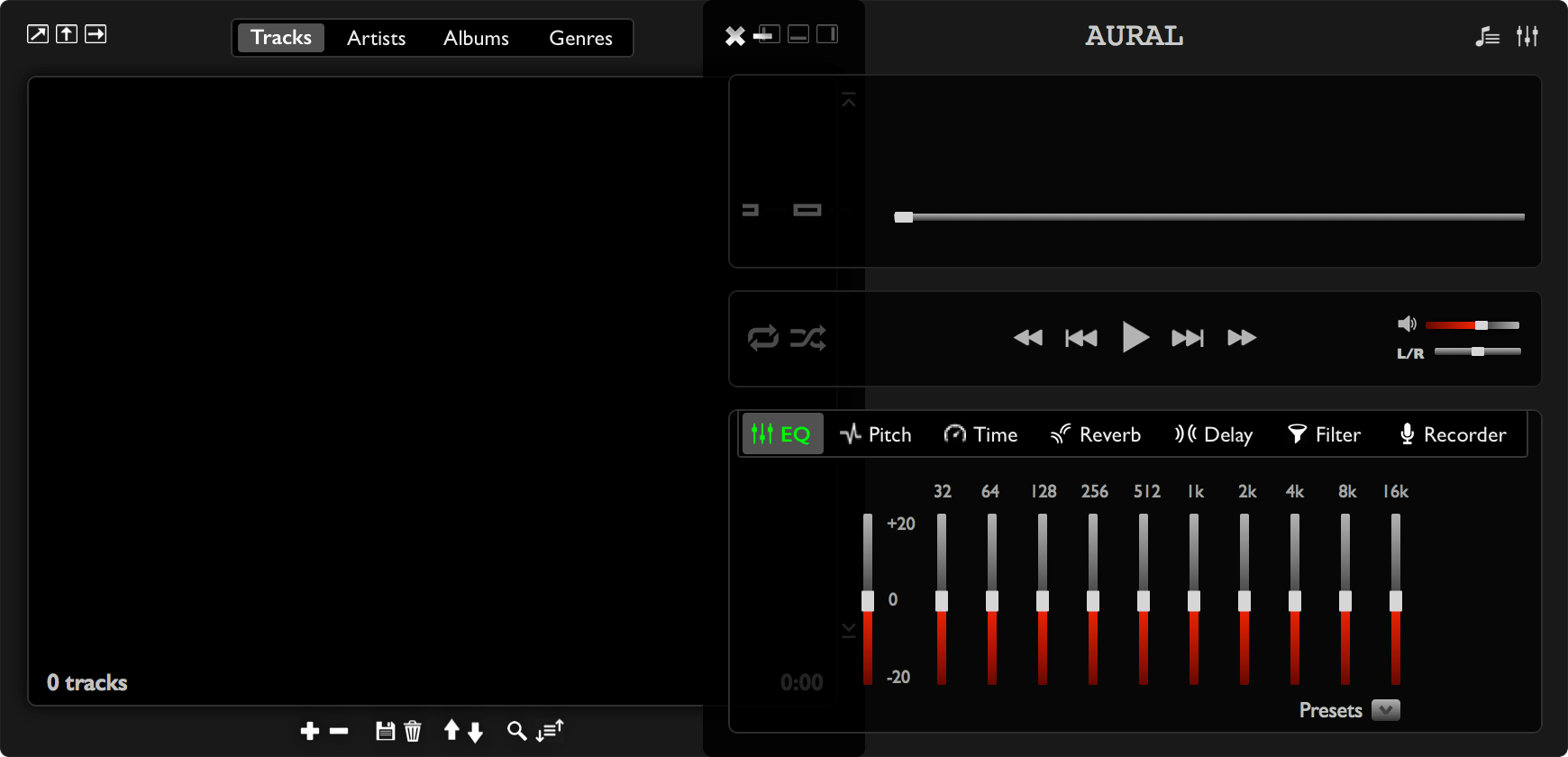Open the Recorder tab
This screenshot has height=757, width=1568.
point(1453,434)
